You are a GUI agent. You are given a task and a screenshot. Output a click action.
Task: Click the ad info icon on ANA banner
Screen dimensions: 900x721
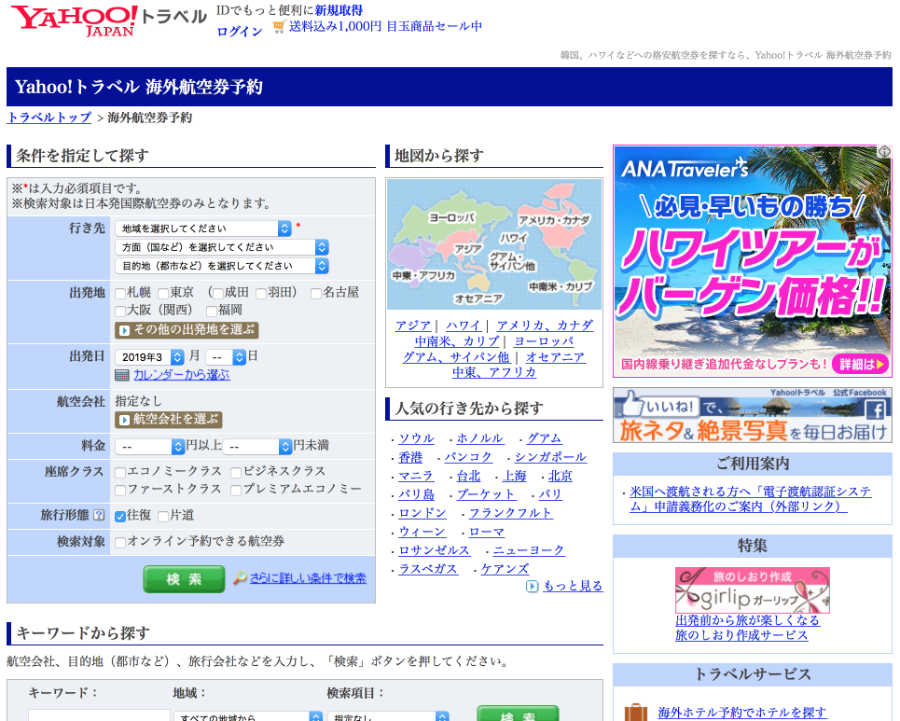884,152
